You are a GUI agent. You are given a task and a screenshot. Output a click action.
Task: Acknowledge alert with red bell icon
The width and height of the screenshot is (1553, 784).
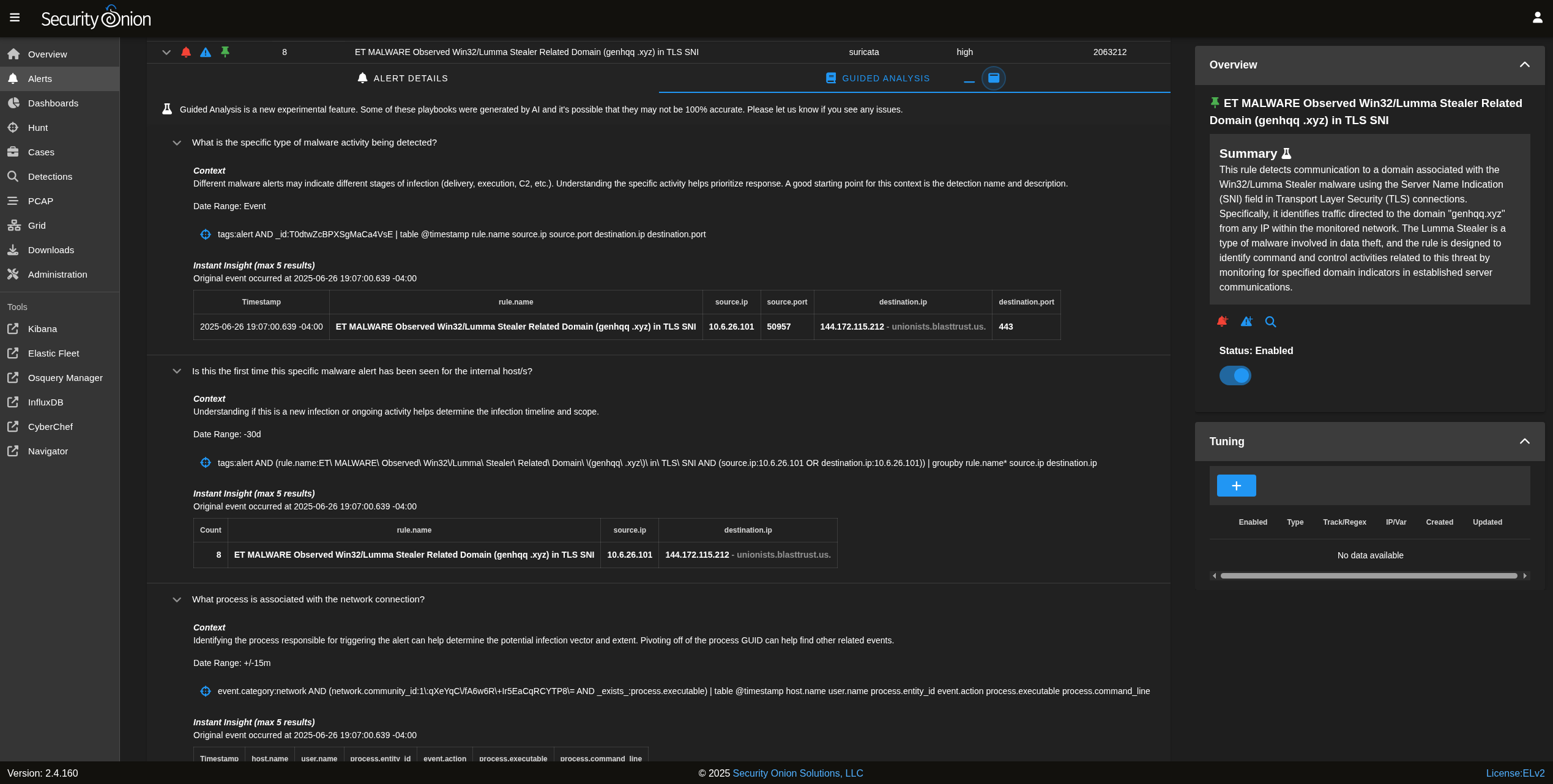[186, 52]
